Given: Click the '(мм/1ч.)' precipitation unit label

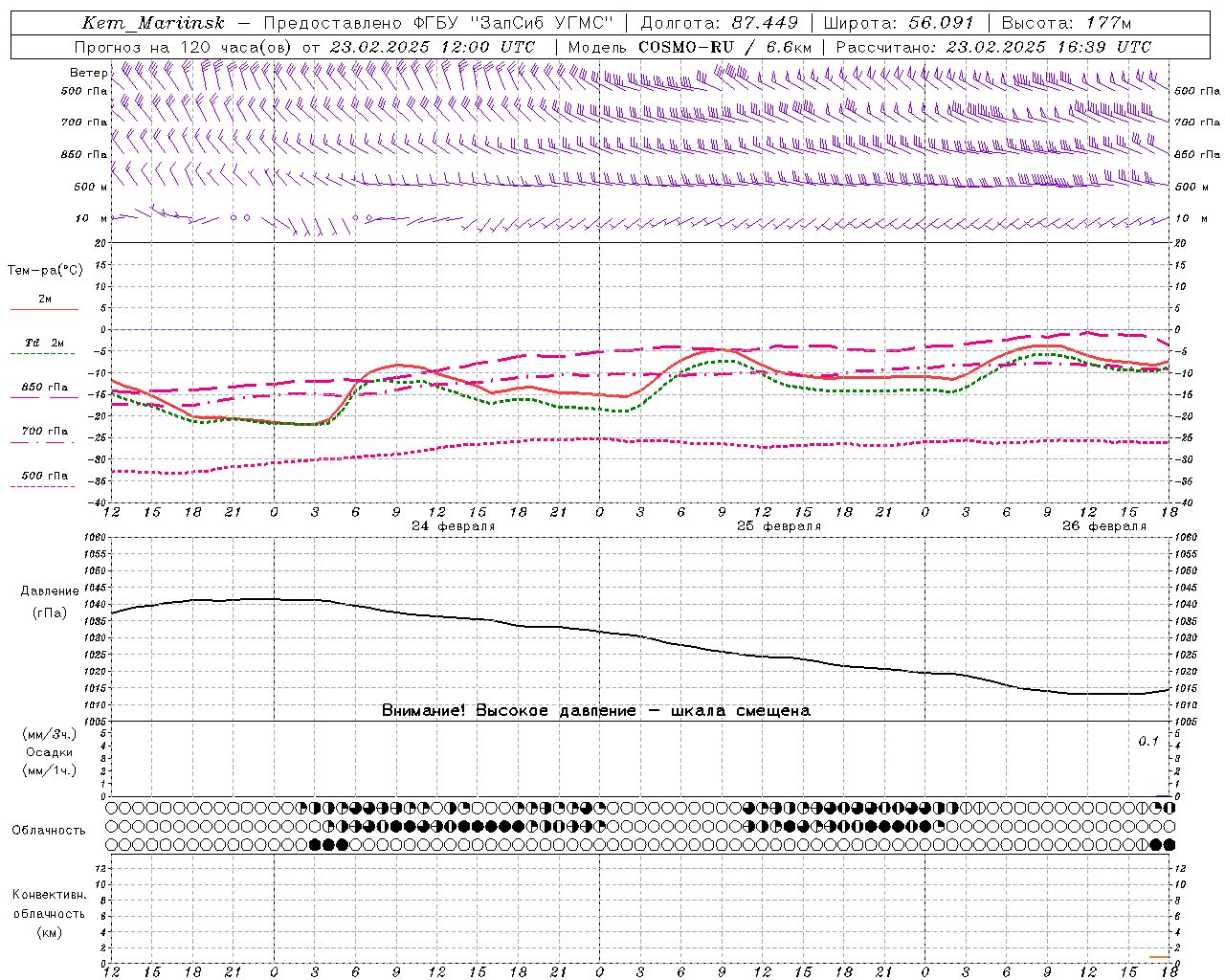Looking at the screenshot, I should click(x=50, y=770).
